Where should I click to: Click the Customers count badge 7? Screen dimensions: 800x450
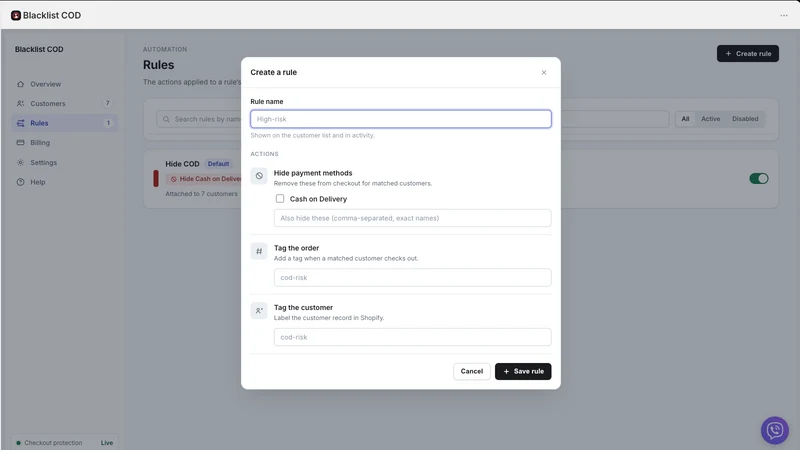pos(108,103)
